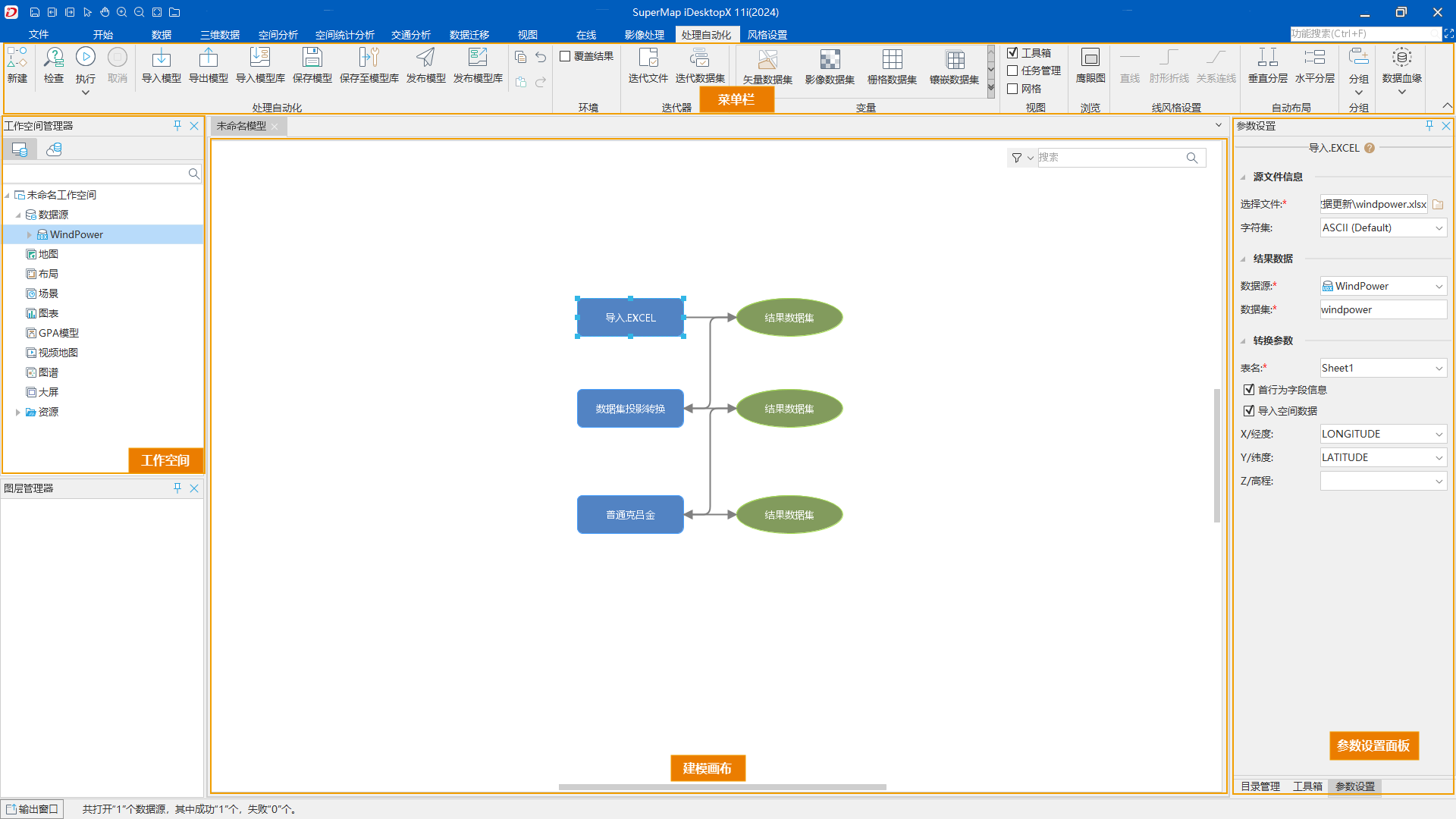Click the 发布模型 publish icon

click(x=425, y=58)
